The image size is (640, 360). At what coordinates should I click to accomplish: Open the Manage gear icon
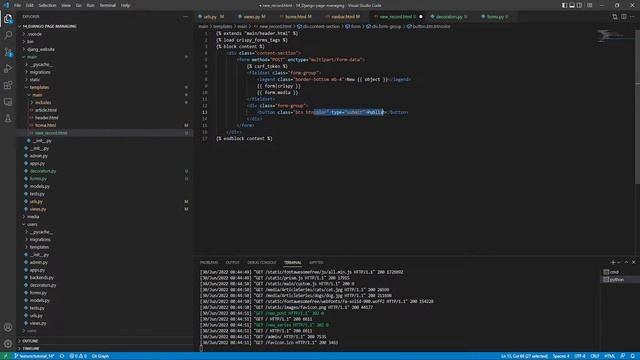click(8, 344)
